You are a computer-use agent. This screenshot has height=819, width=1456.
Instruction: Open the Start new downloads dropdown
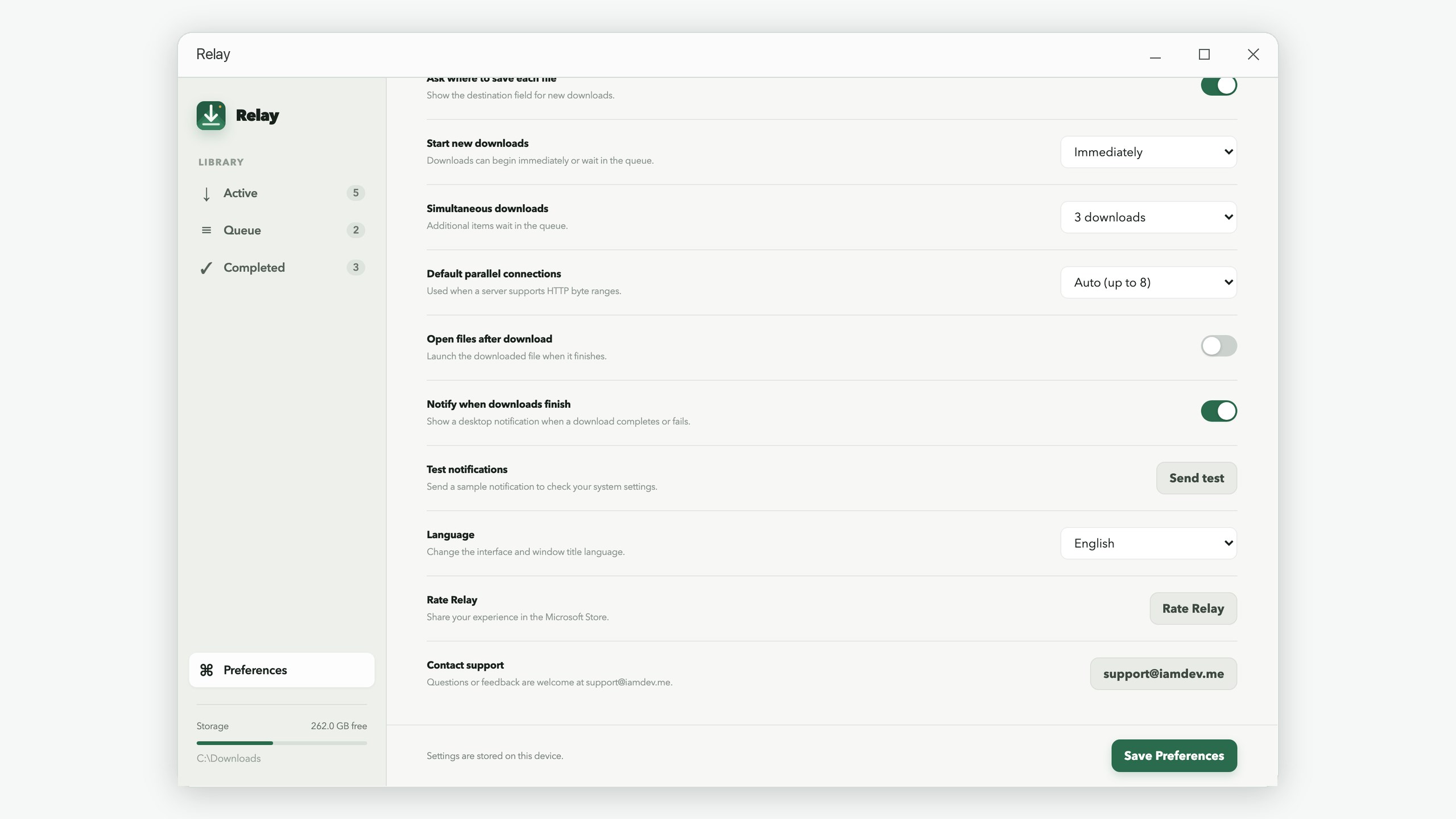[1148, 152]
